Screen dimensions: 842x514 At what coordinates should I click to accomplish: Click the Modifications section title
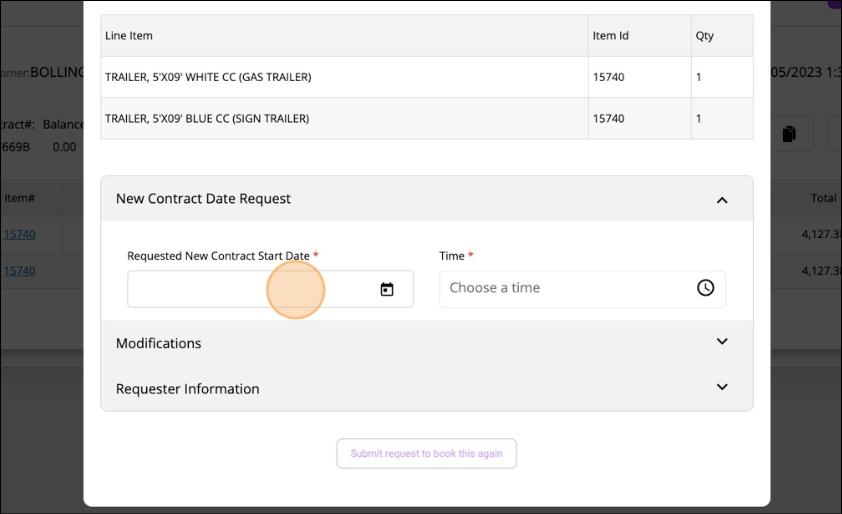tap(159, 343)
